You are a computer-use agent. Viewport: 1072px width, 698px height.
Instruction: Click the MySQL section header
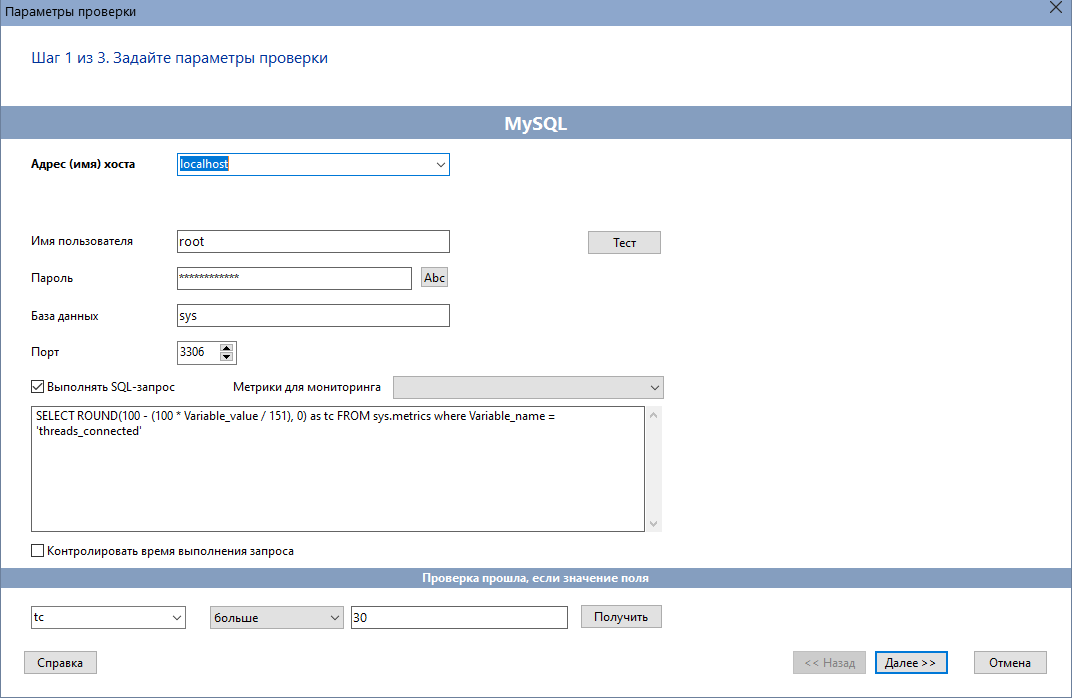(535, 123)
